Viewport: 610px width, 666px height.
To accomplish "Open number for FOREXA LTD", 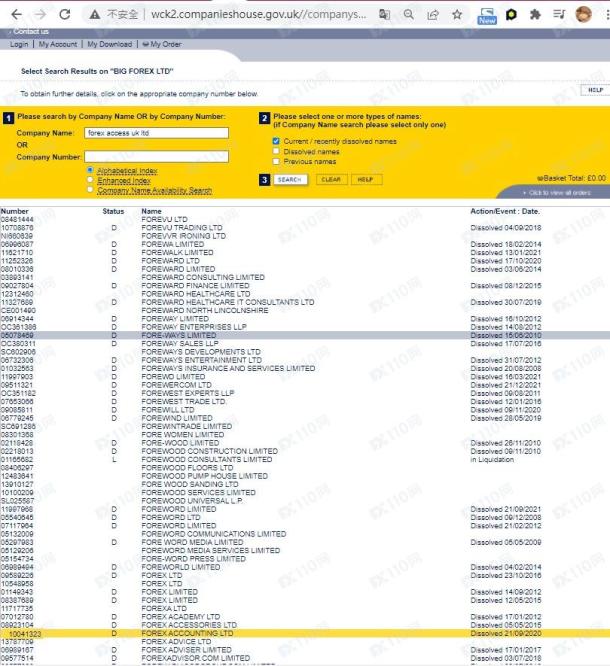I will [x=17, y=609].
